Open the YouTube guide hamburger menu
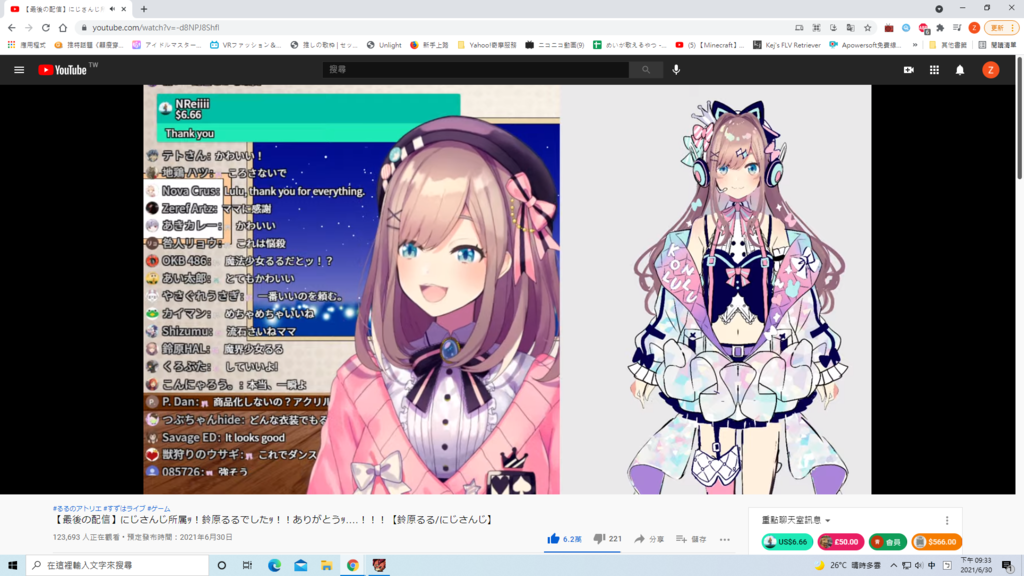The height and width of the screenshot is (576, 1024). (x=19, y=70)
